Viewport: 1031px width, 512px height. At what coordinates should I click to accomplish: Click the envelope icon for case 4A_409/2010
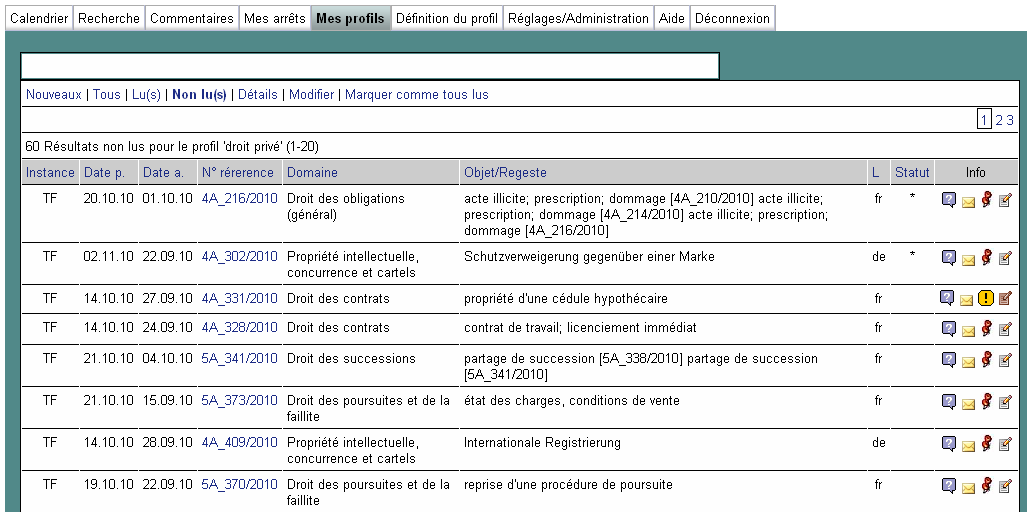pos(968,446)
